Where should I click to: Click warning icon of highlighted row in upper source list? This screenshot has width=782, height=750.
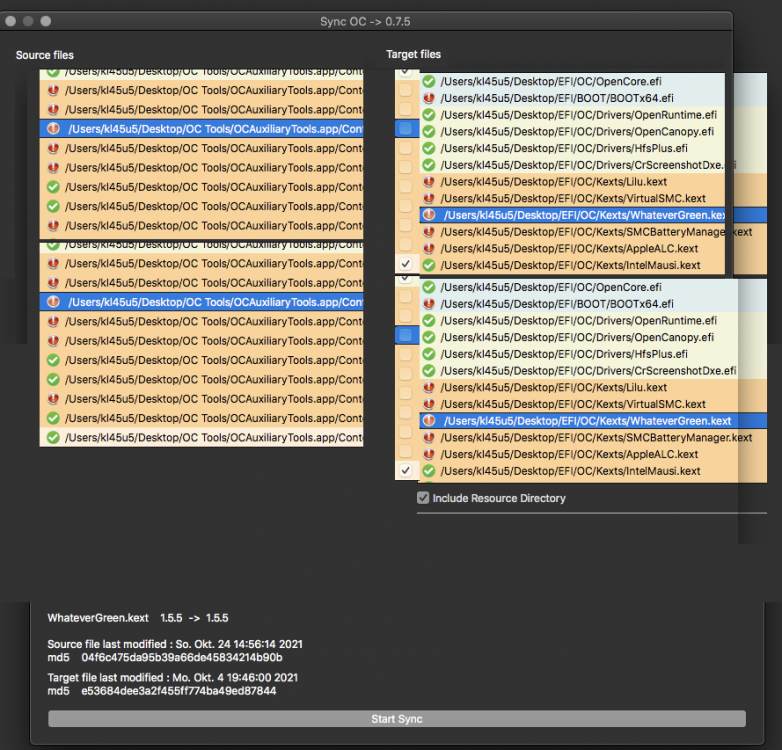(x=53, y=129)
